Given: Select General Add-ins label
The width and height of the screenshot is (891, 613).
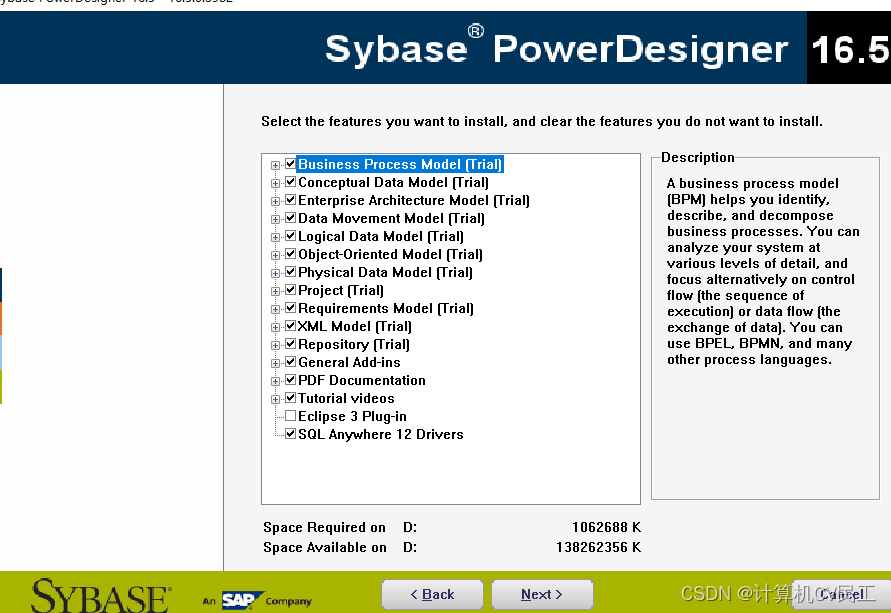Looking at the screenshot, I should (349, 362).
